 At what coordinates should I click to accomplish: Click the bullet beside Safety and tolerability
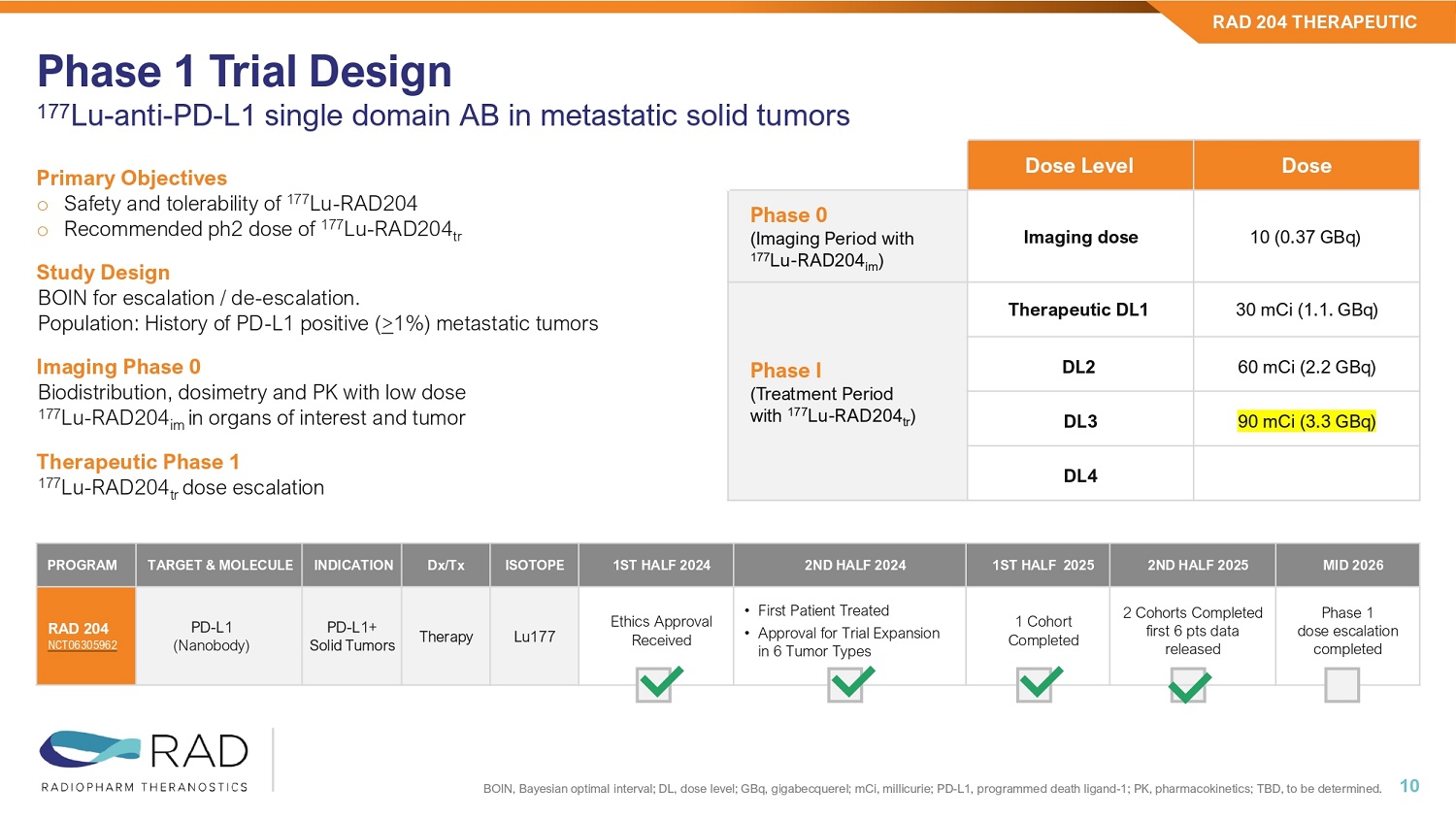coord(43,205)
